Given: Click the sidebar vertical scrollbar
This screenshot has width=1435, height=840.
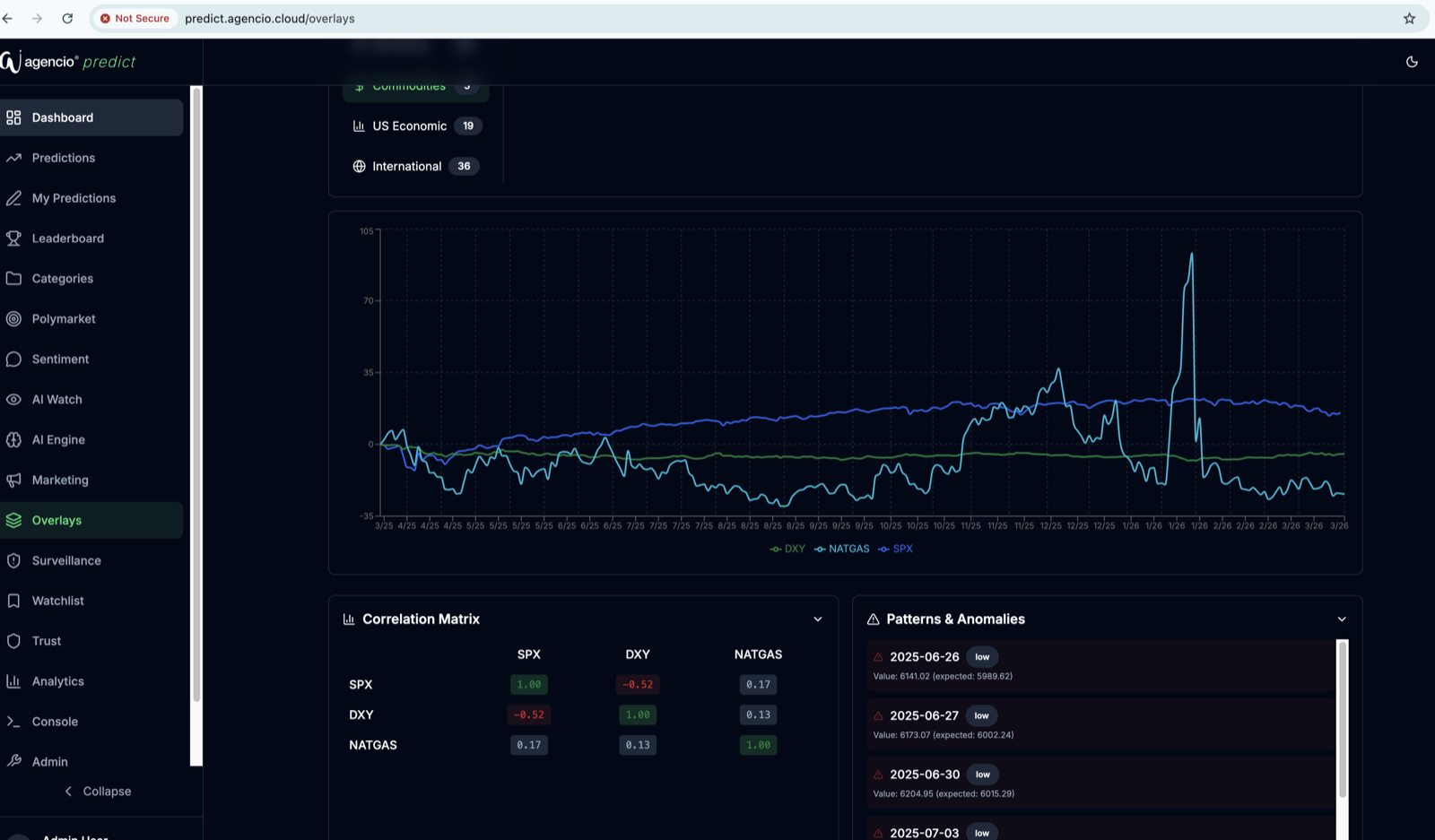Looking at the screenshot, I should click(x=196, y=394).
